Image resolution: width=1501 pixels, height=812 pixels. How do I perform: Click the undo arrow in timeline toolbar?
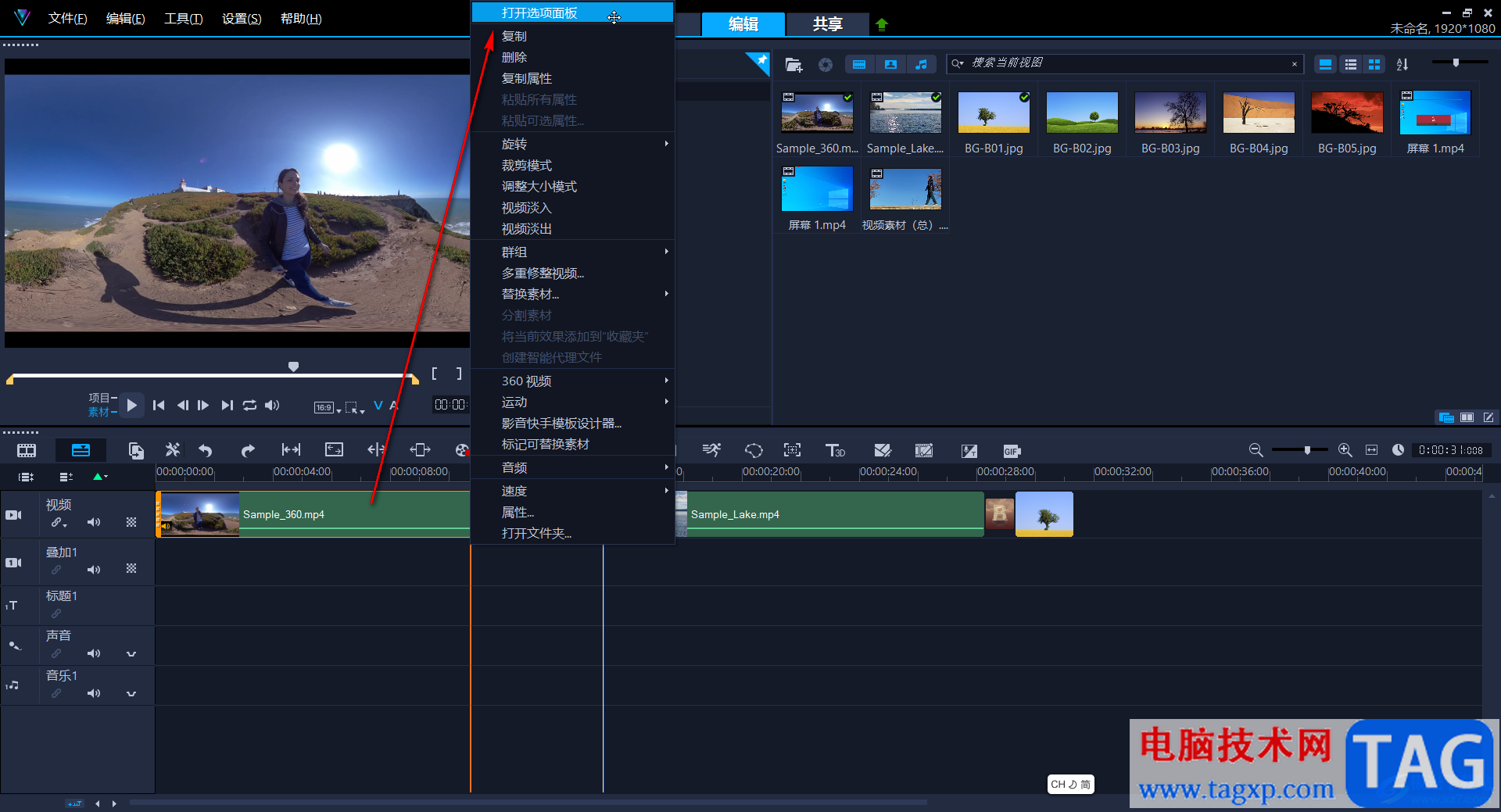point(206,450)
